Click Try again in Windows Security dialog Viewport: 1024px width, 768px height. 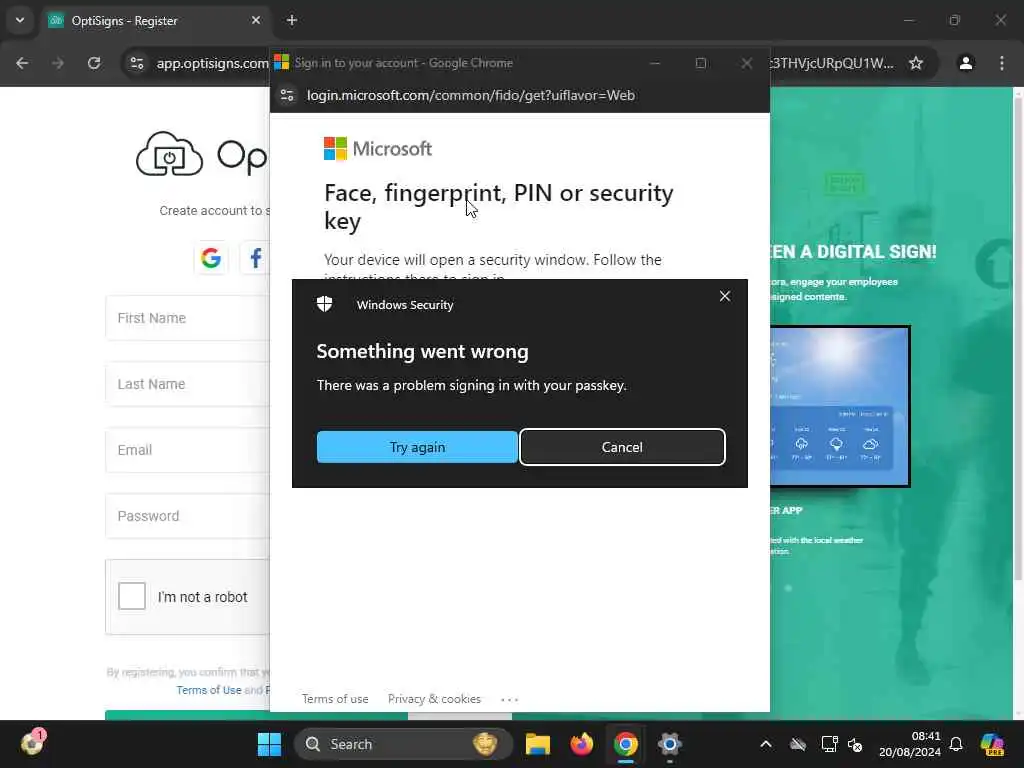pyautogui.click(x=417, y=447)
